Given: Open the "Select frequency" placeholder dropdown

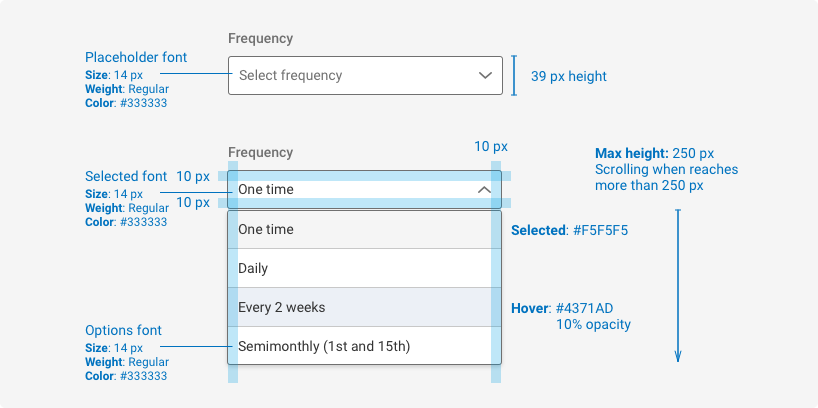Looking at the screenshot, I should [x=365, y=75].
